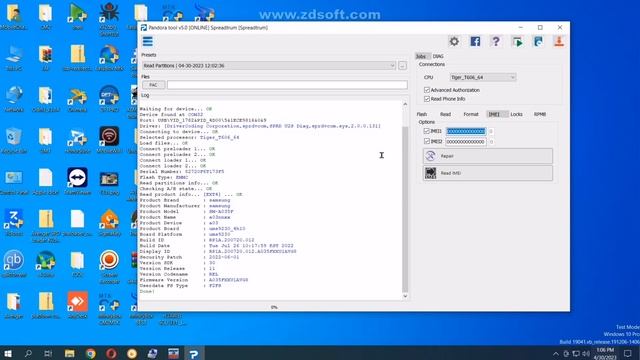640x360 pixels.
Task: Open Task View on taskbar
Action: pyautogui.click(x=48, y=353)
